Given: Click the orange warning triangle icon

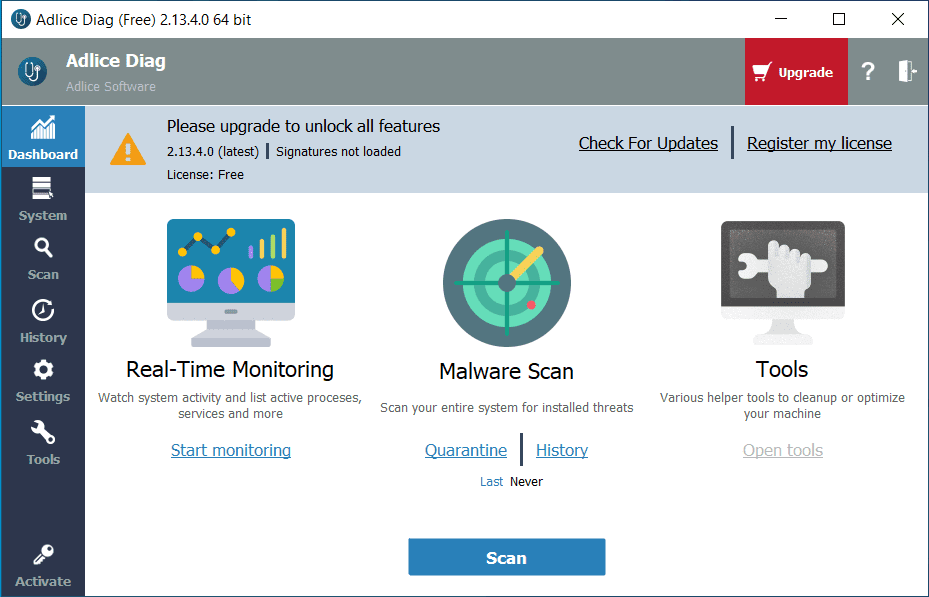Looking at the screenshot, I should click(127, 149).
